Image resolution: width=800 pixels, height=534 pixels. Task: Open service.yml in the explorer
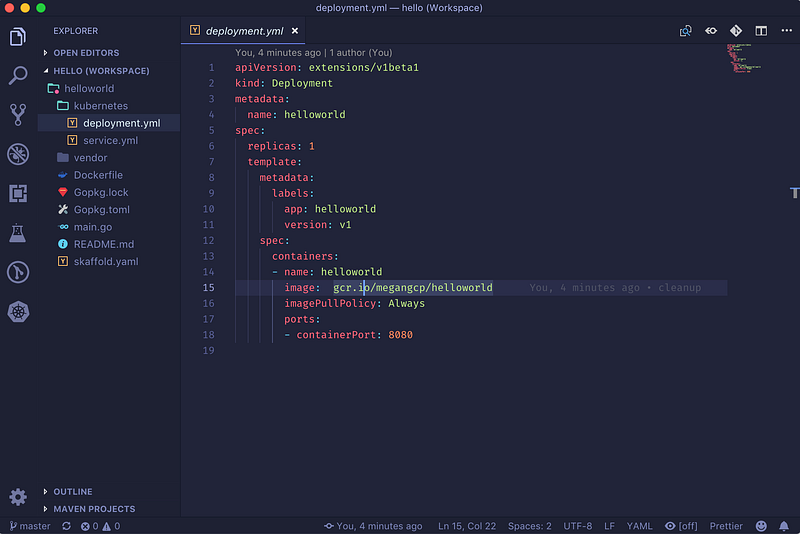coord(110,141)
